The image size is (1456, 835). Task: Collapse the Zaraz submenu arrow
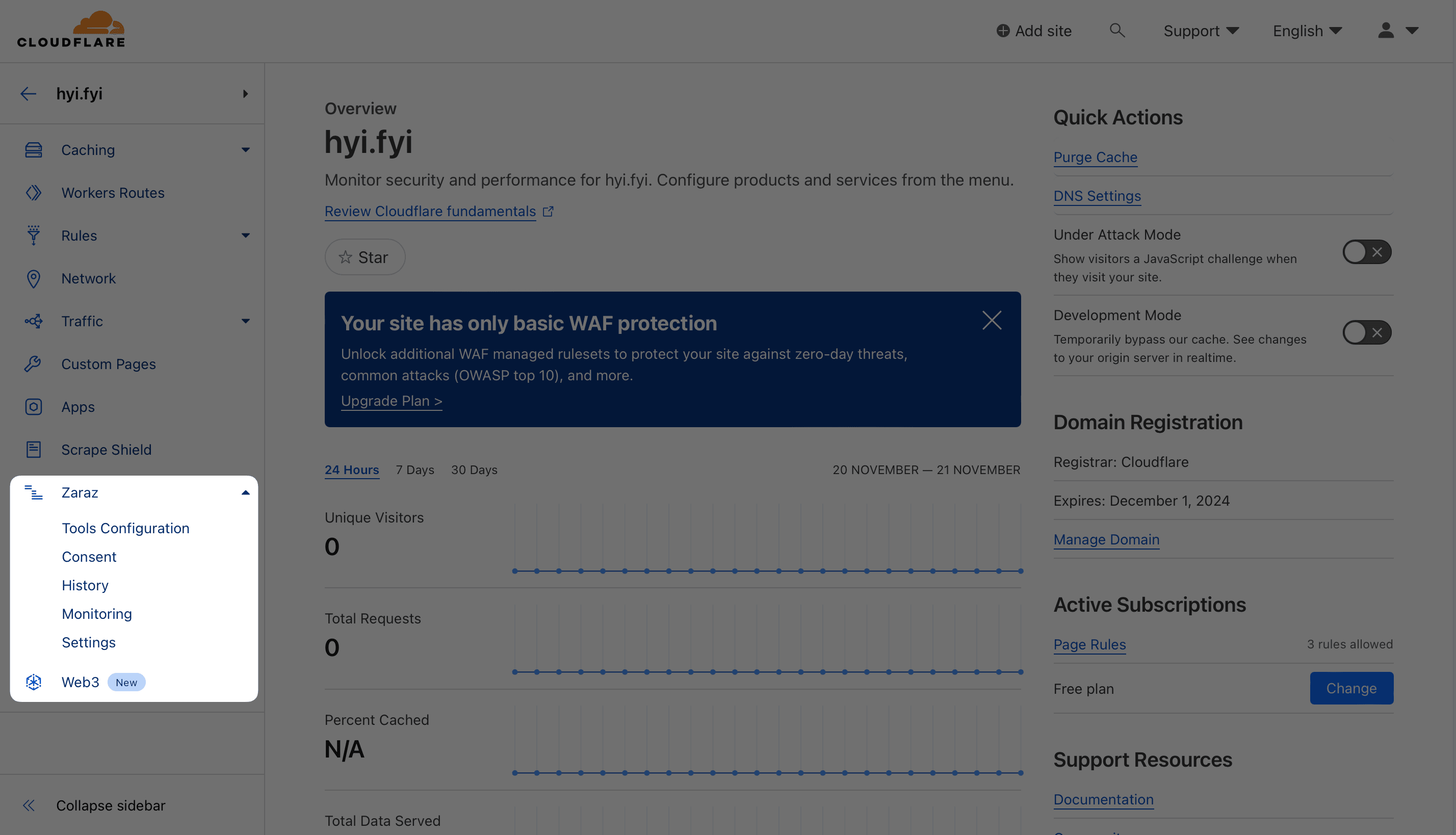pyautogui.click(x=245, y=492)
